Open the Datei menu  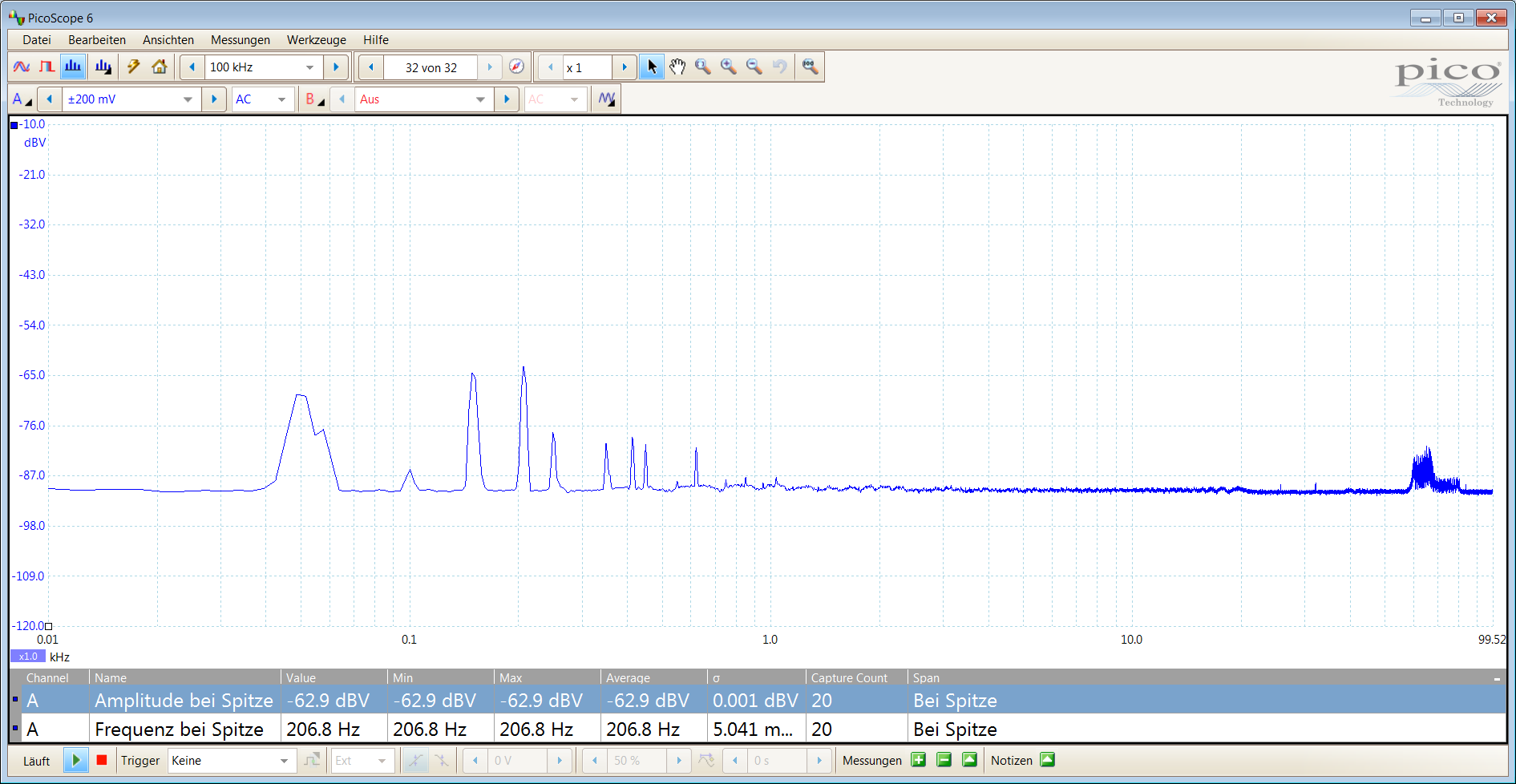pos(37,40)
